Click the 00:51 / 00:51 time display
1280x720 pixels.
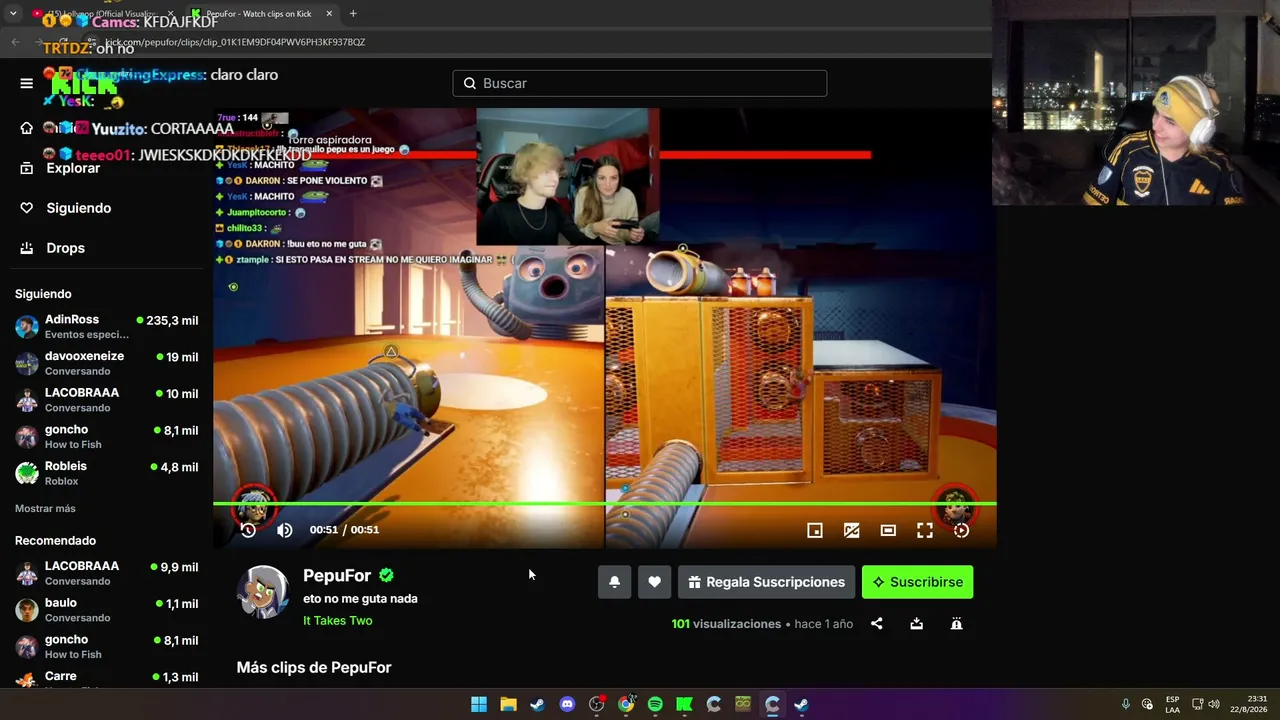[344, 530]
